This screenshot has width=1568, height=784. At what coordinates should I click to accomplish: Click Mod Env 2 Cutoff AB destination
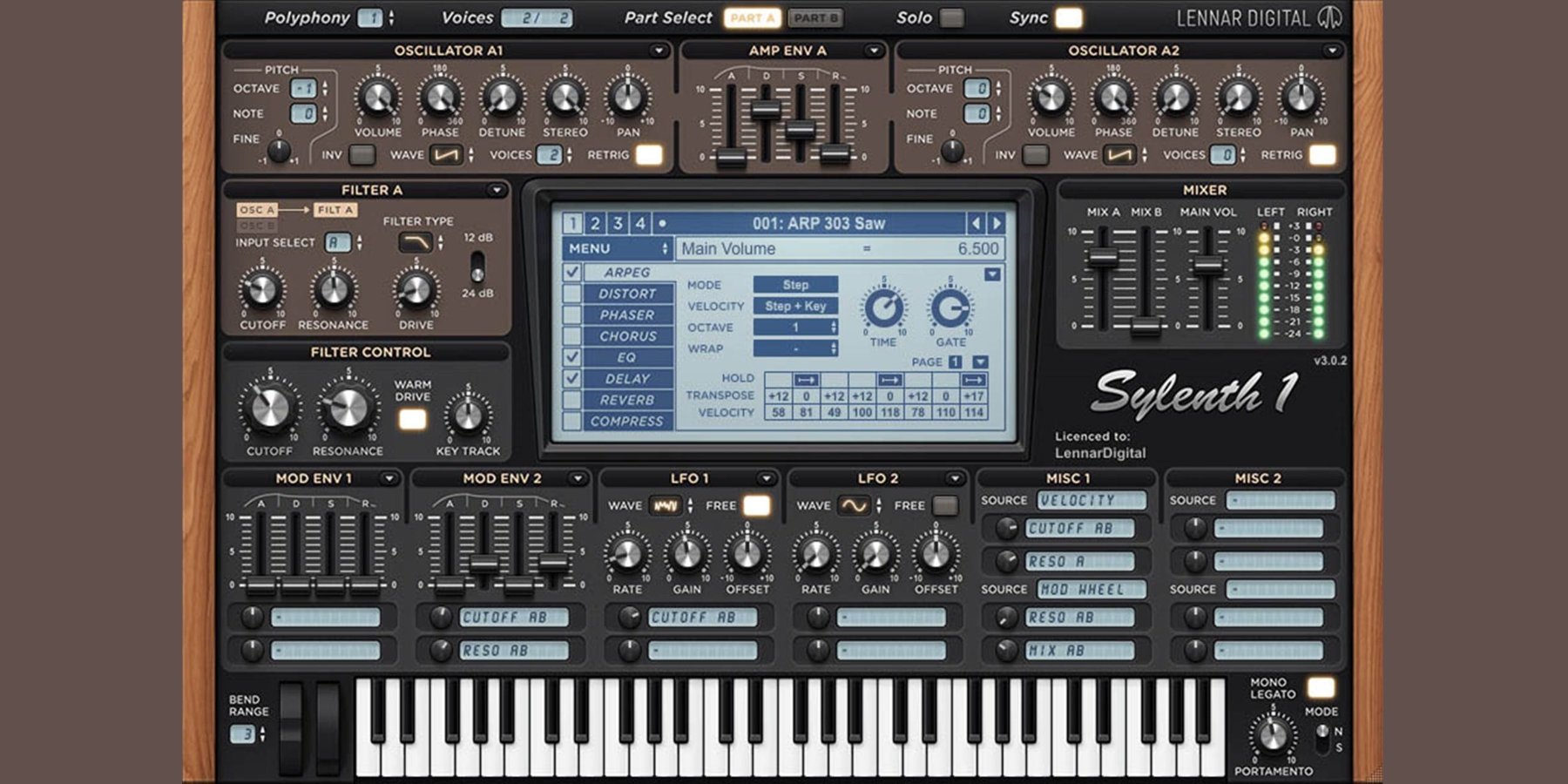coord(513,618)
